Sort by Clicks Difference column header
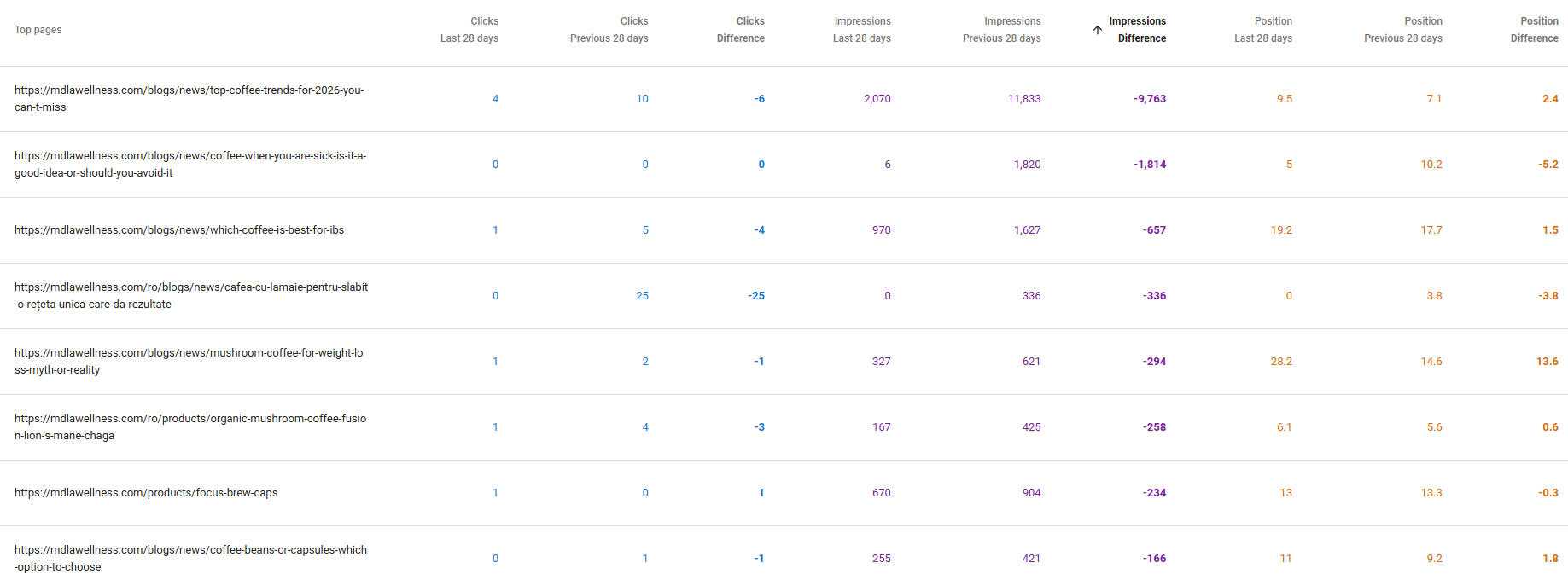This screenshot has height=580, width=1568. point(740,30)
